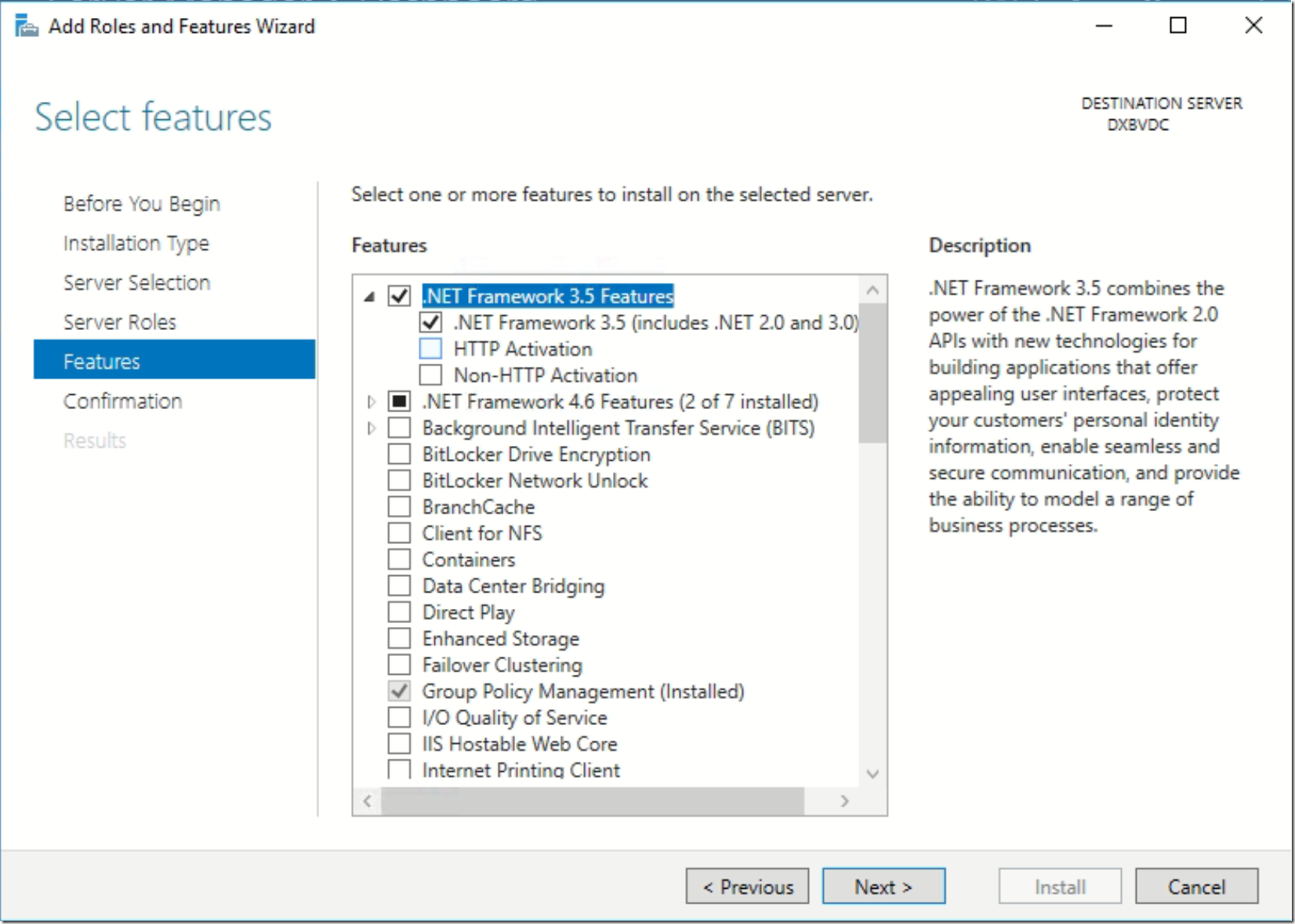Viewport: 1295px width, 924px height.
Task: Enable the Non-HTTP Activation checkbox
Action: 430,375
